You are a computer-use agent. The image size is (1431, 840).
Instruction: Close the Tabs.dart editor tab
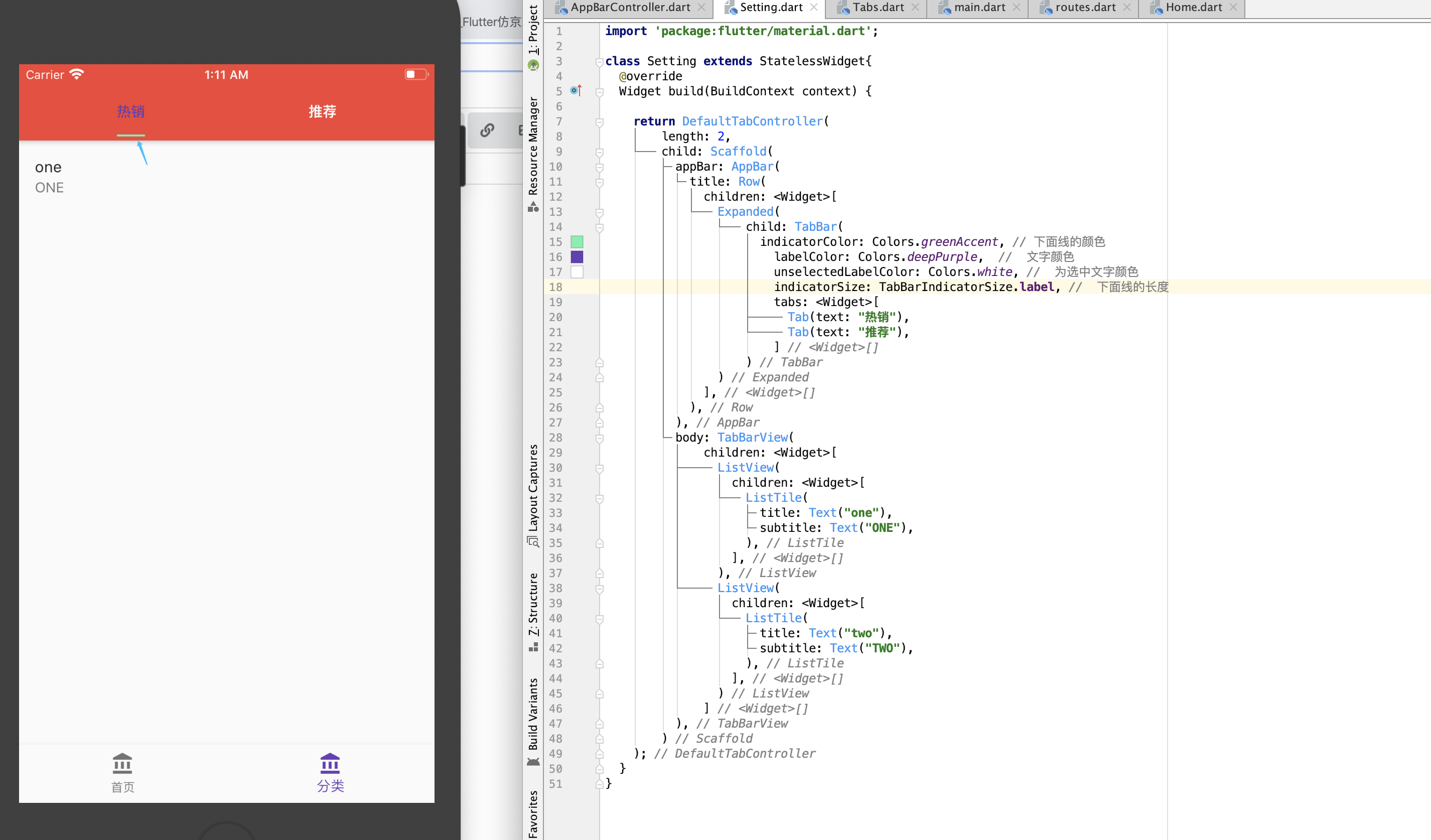point(915,8)
